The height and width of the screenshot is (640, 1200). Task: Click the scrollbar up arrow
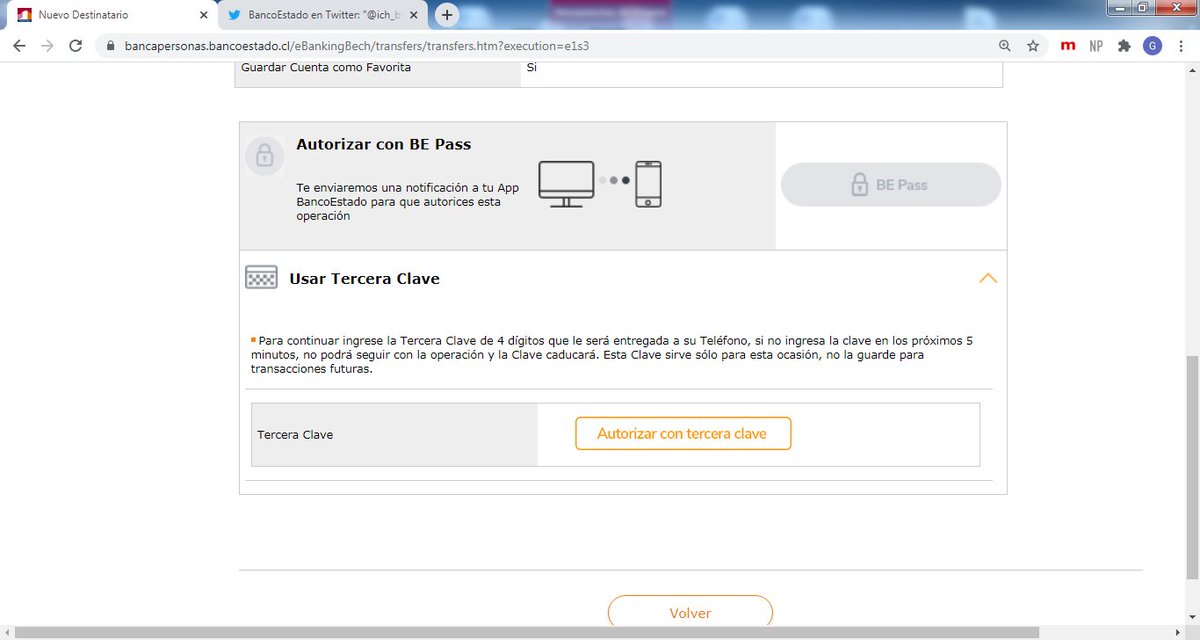[x=1192, y=69]
